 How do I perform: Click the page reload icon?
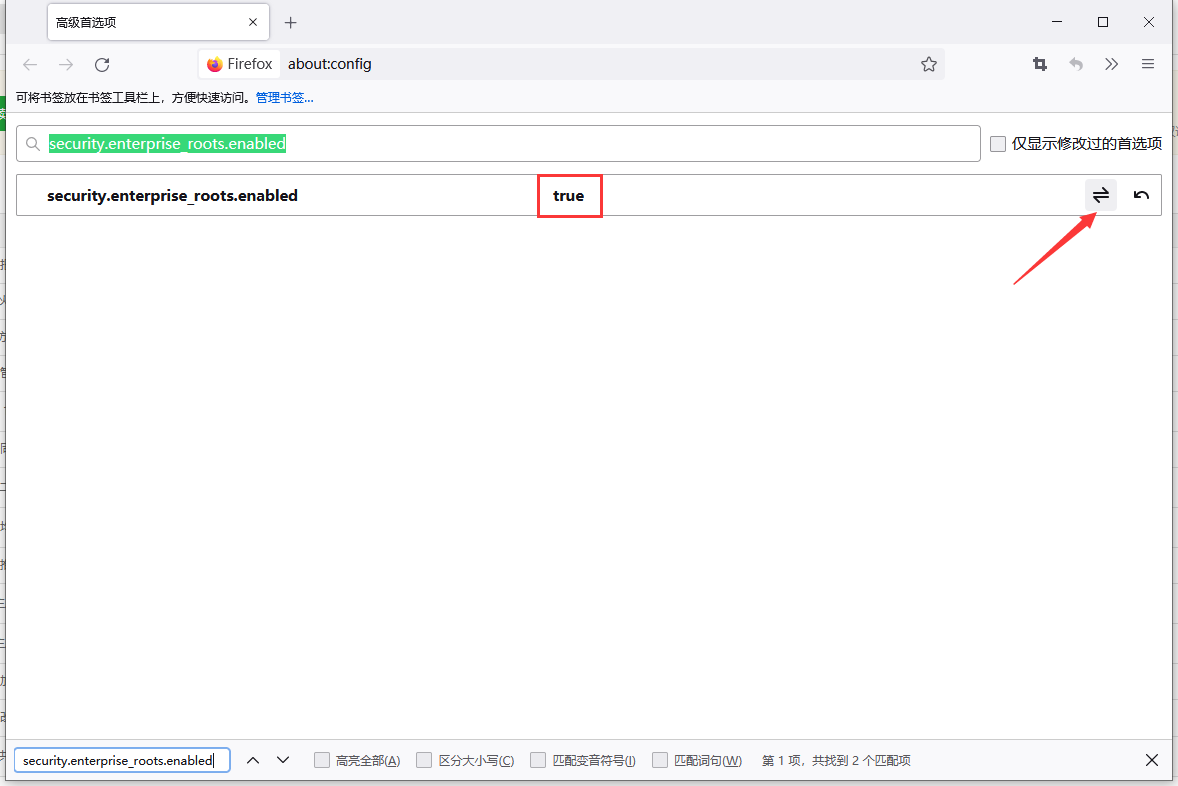[102, 64]
